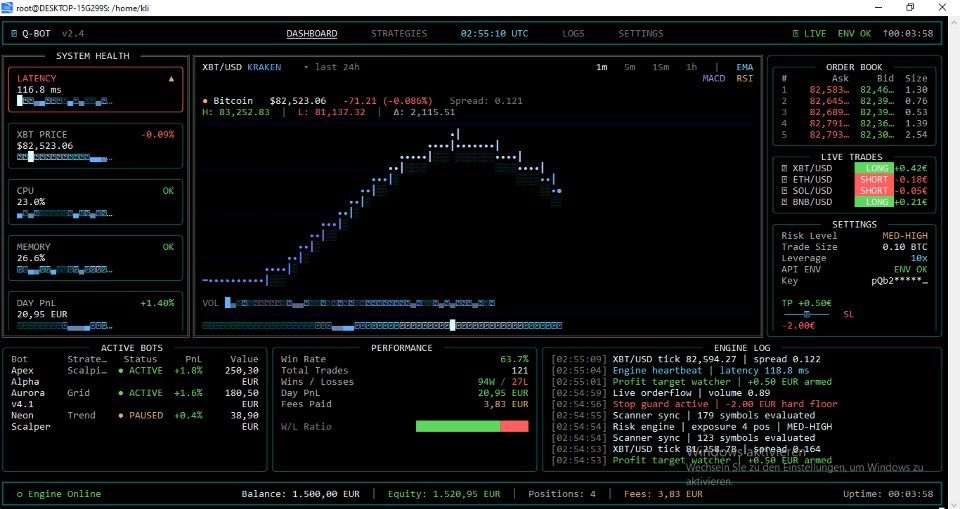Select the 15m chart timeframe
Image resolution: width=960 pixels, height=509 pixels.
click(x=661, y=67)
